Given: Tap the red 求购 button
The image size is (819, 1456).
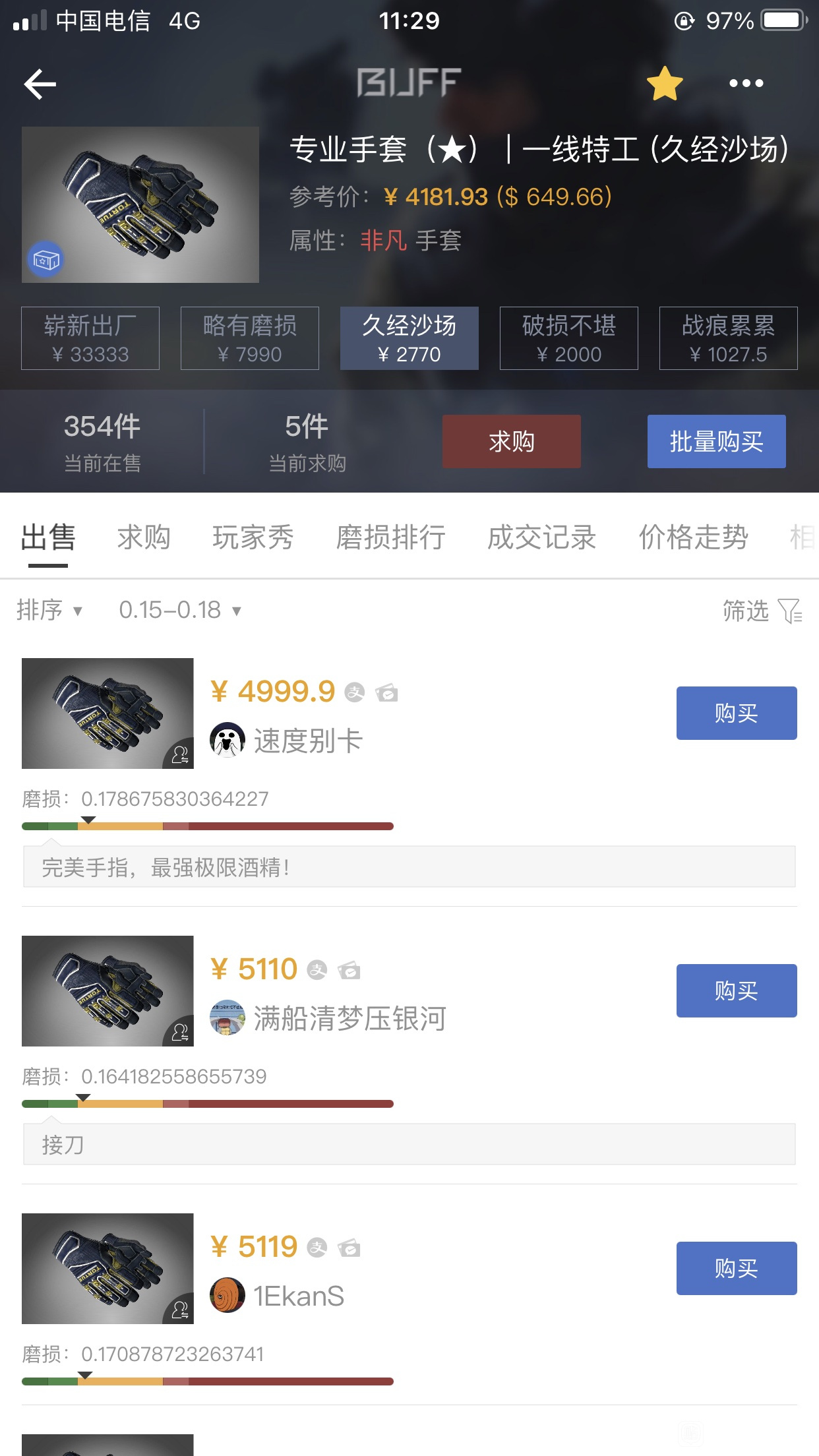Looking at the screenshot, I should 512,441.
